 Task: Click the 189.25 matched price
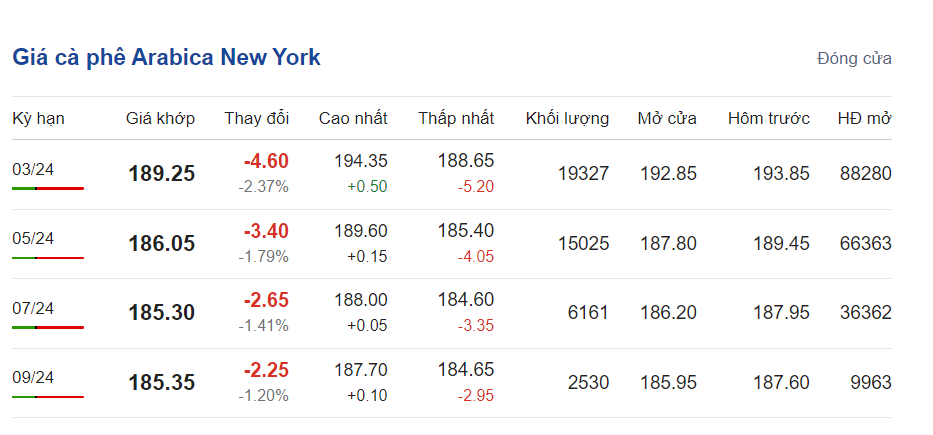[x=161, y=174]
